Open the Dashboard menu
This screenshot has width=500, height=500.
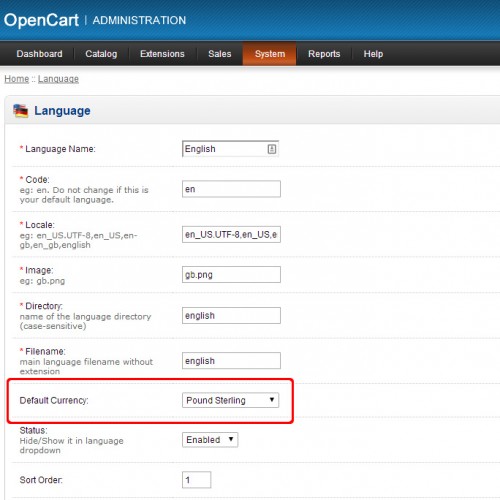click(39, 54)
